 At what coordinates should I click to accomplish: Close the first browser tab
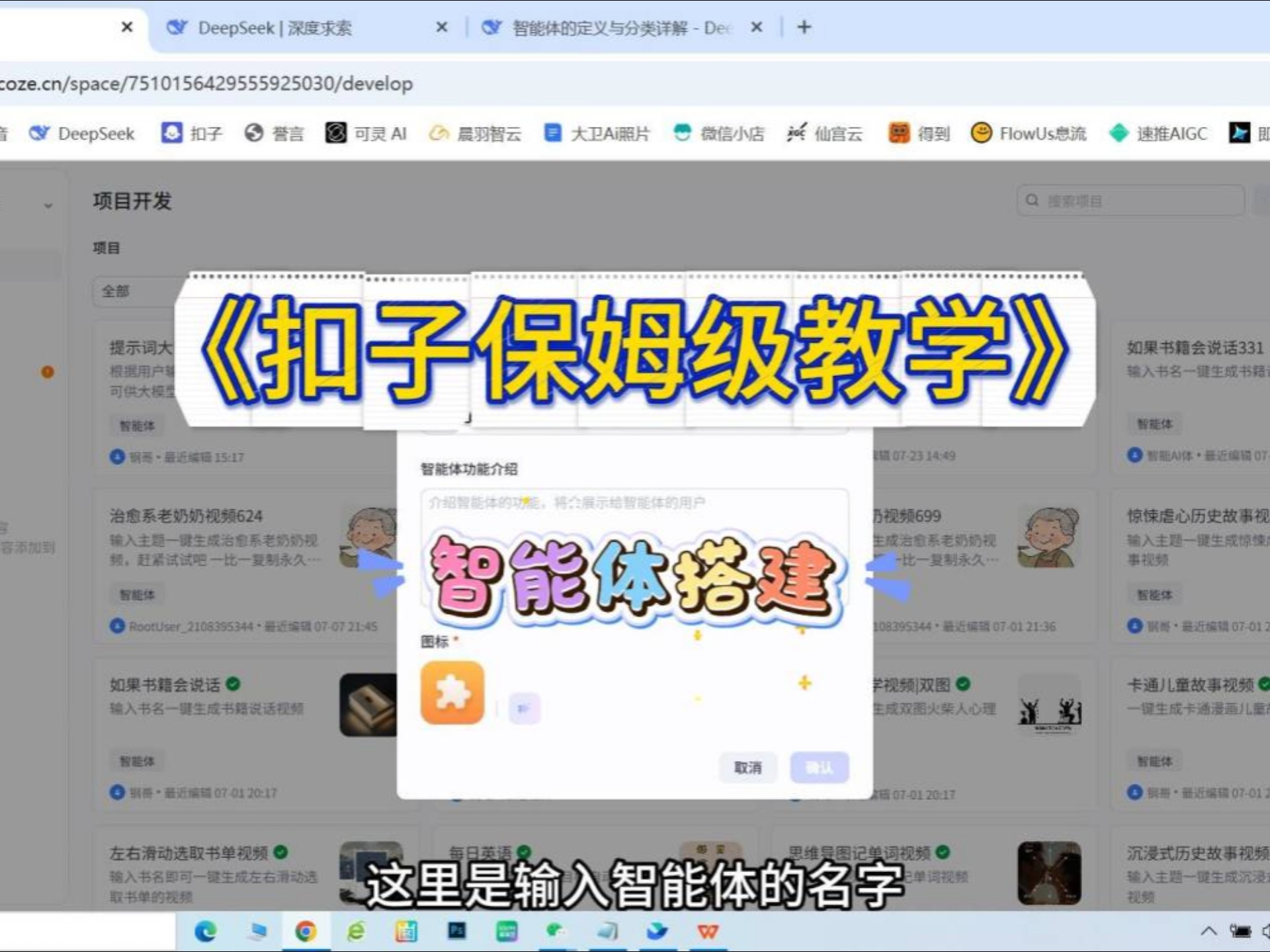[127, 27]
